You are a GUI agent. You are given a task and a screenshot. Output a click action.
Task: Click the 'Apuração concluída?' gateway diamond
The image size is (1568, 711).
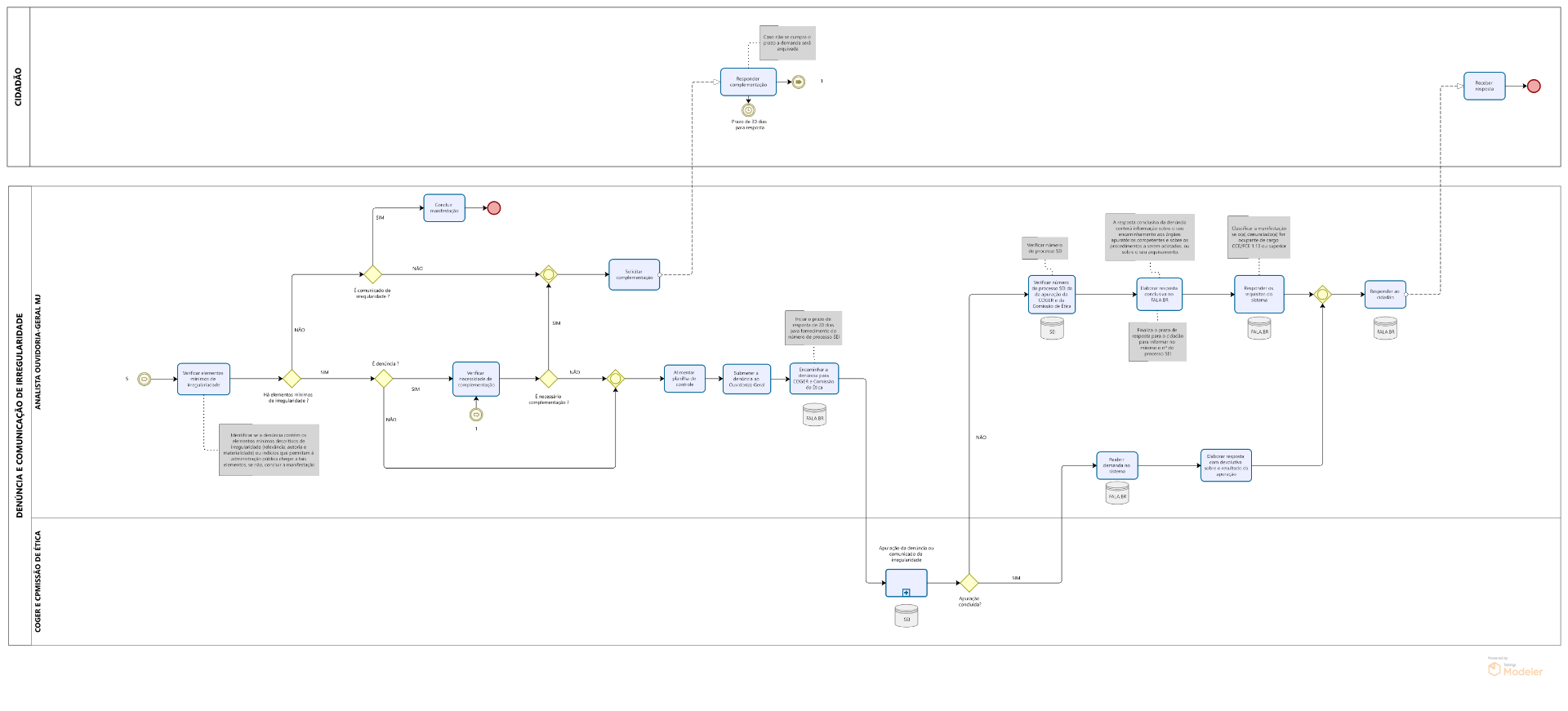tap(969, 583)
